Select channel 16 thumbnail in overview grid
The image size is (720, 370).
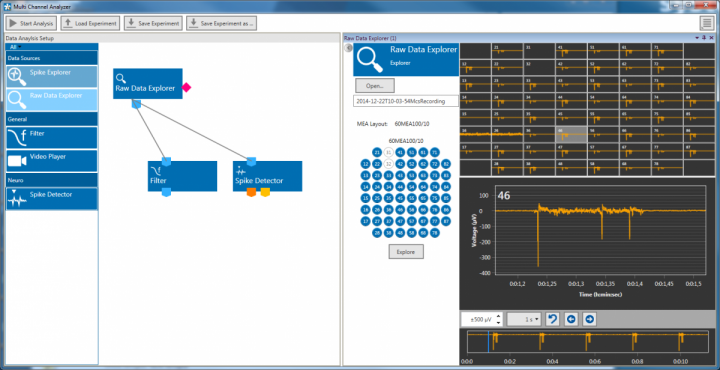[x=475, y=135]
